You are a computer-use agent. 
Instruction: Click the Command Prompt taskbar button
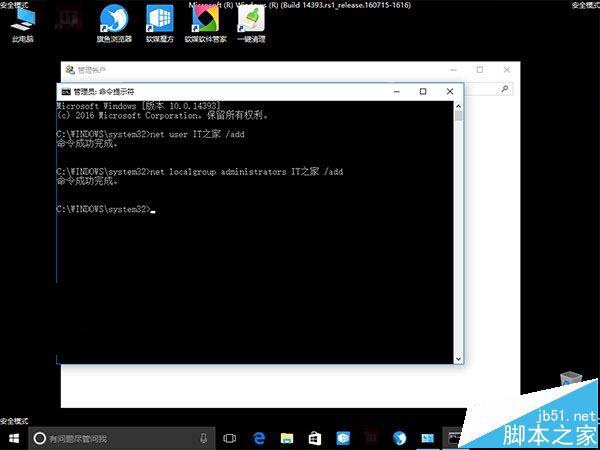[454, 438]
